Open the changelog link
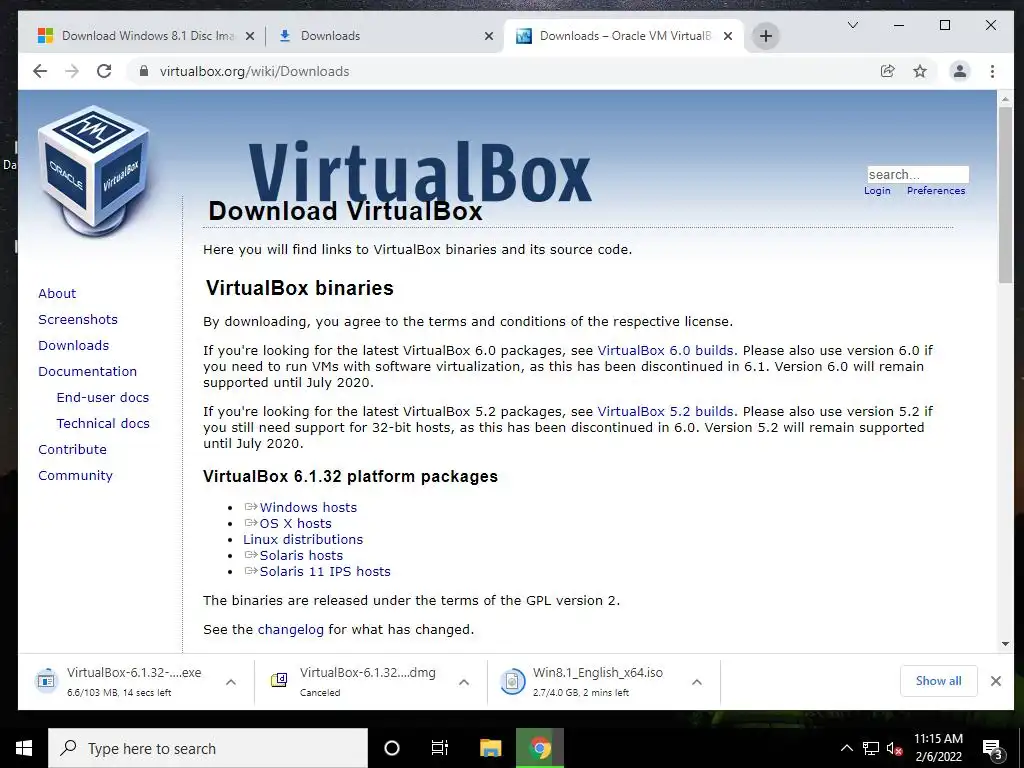Viewport: 1024px width, 768px height. click(291, 630)
